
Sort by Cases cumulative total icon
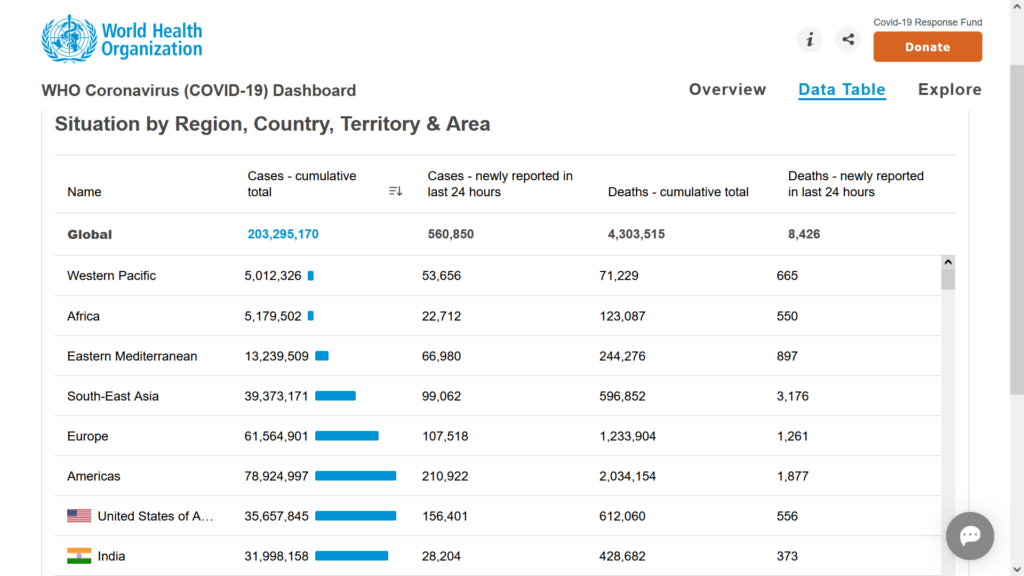[395, 191]
